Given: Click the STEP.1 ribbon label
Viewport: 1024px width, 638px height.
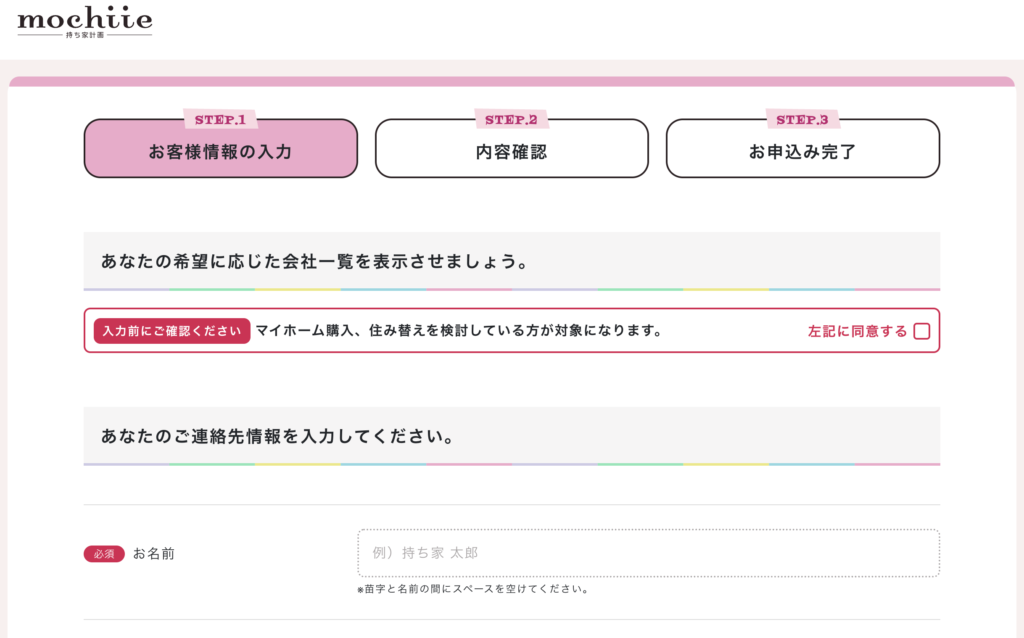Looking at the screenshot, I should click(x=220, y=120).
